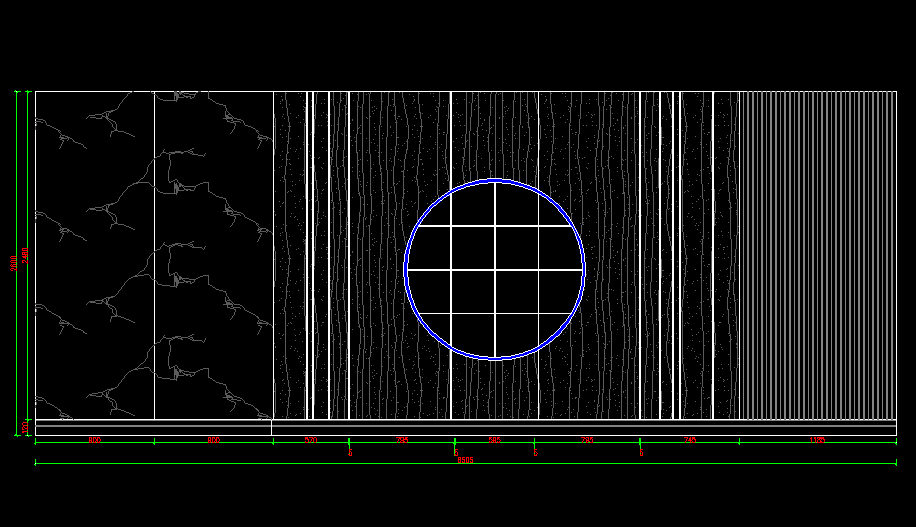This screenshot has width=916, height=527.
Task: Select the 8505 overall width dimension text
Action: click(465, 460)
